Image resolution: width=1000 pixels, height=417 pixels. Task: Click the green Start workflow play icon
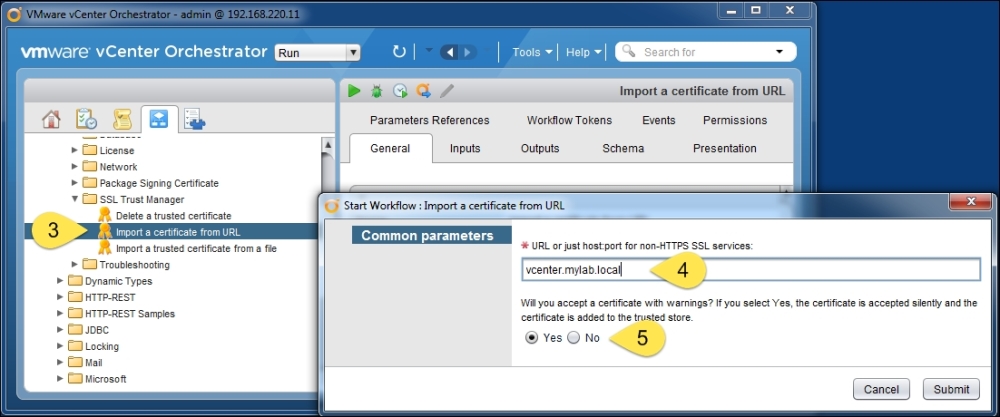[x=354, y=91]
